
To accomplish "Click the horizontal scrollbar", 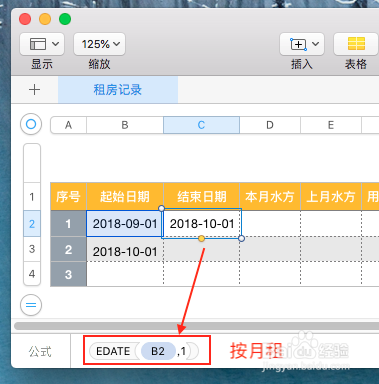I will click(x=196, y=326).
